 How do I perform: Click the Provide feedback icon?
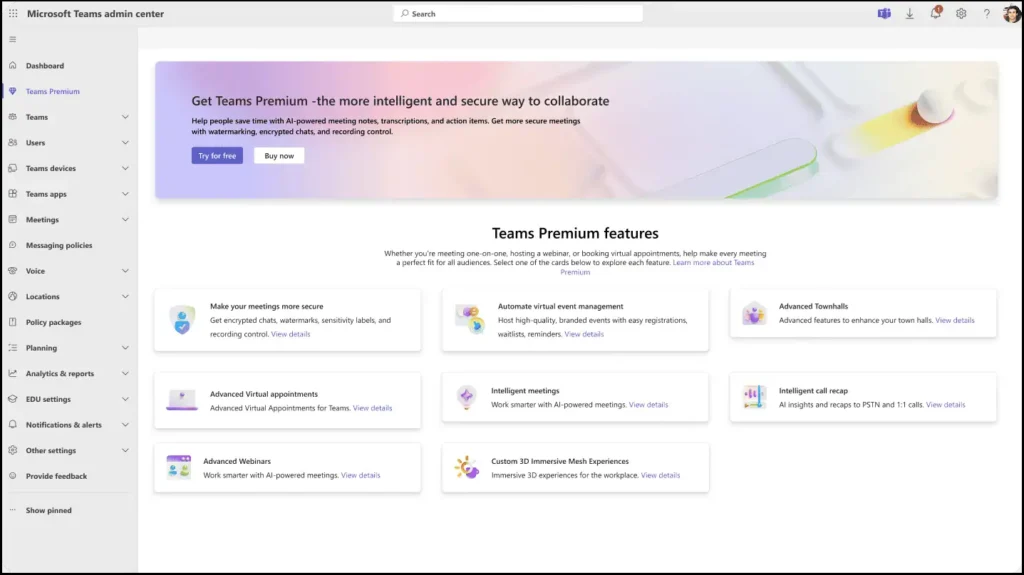click(12, 476)
